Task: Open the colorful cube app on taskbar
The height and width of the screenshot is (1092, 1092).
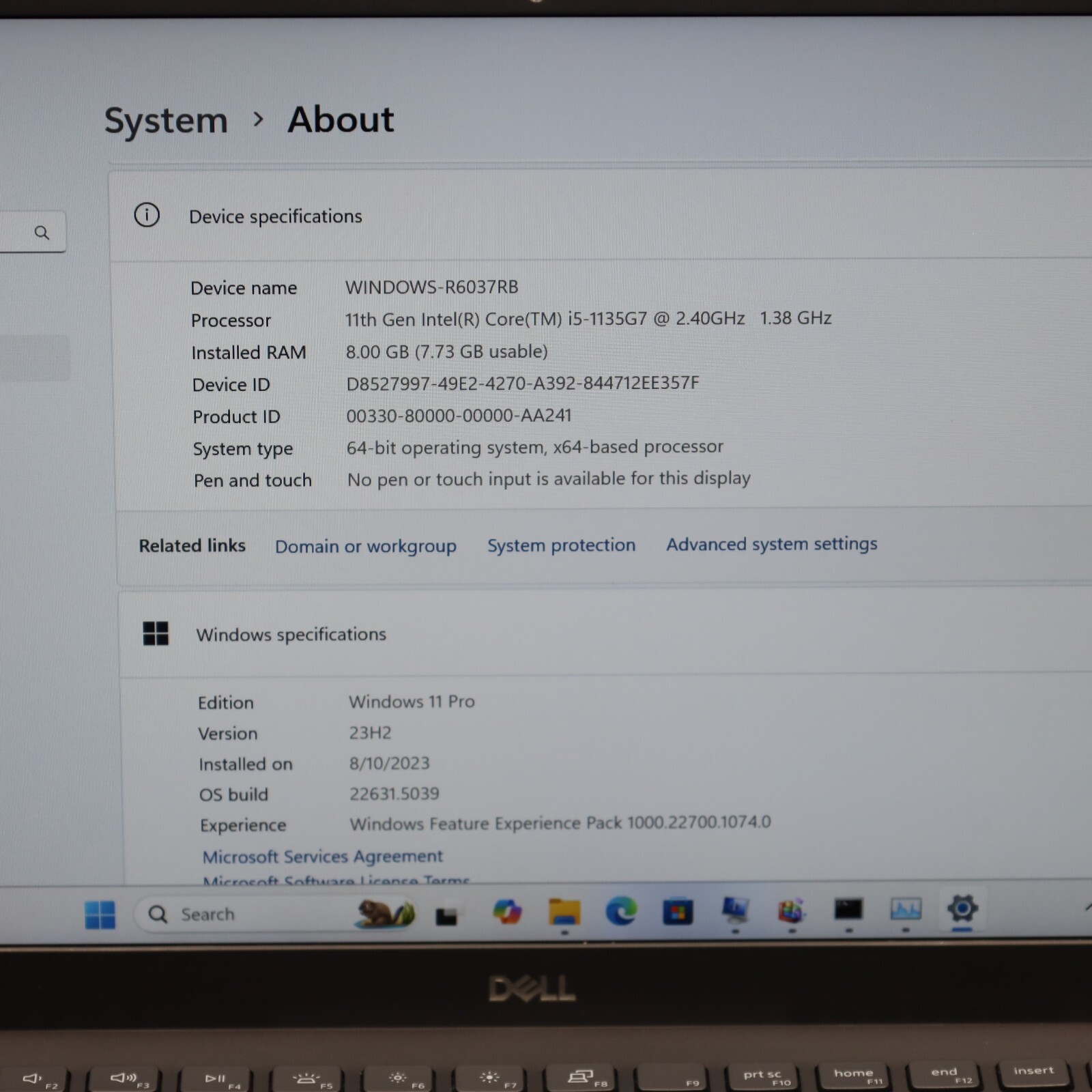Action: coord(792,911)
